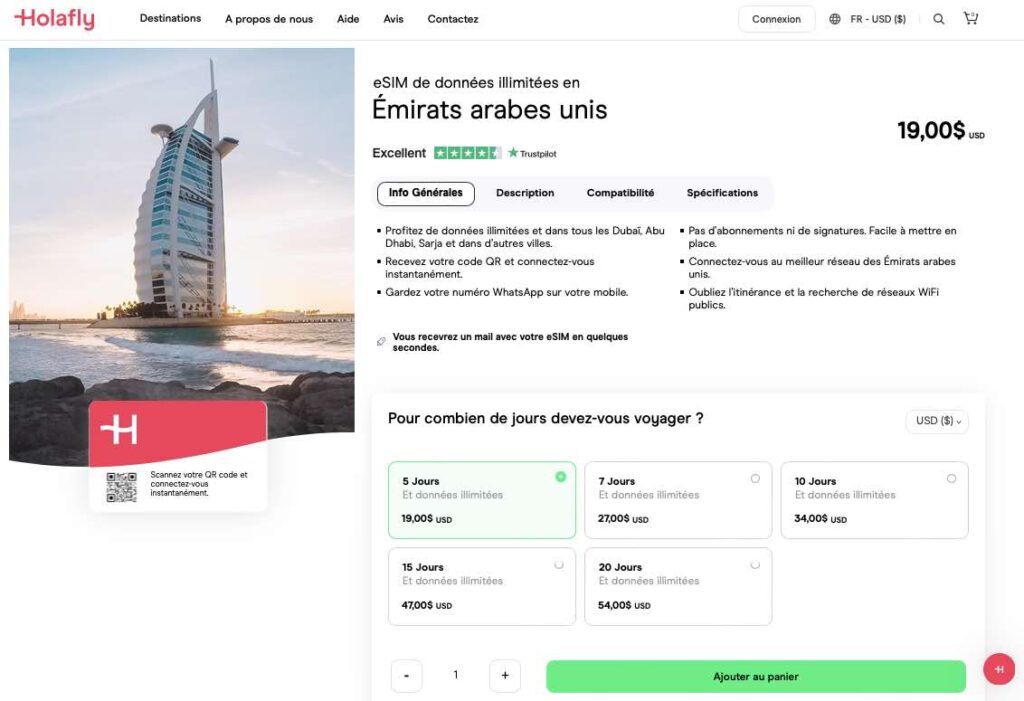
Task: Open the Destinations menu
Action: 170,18
